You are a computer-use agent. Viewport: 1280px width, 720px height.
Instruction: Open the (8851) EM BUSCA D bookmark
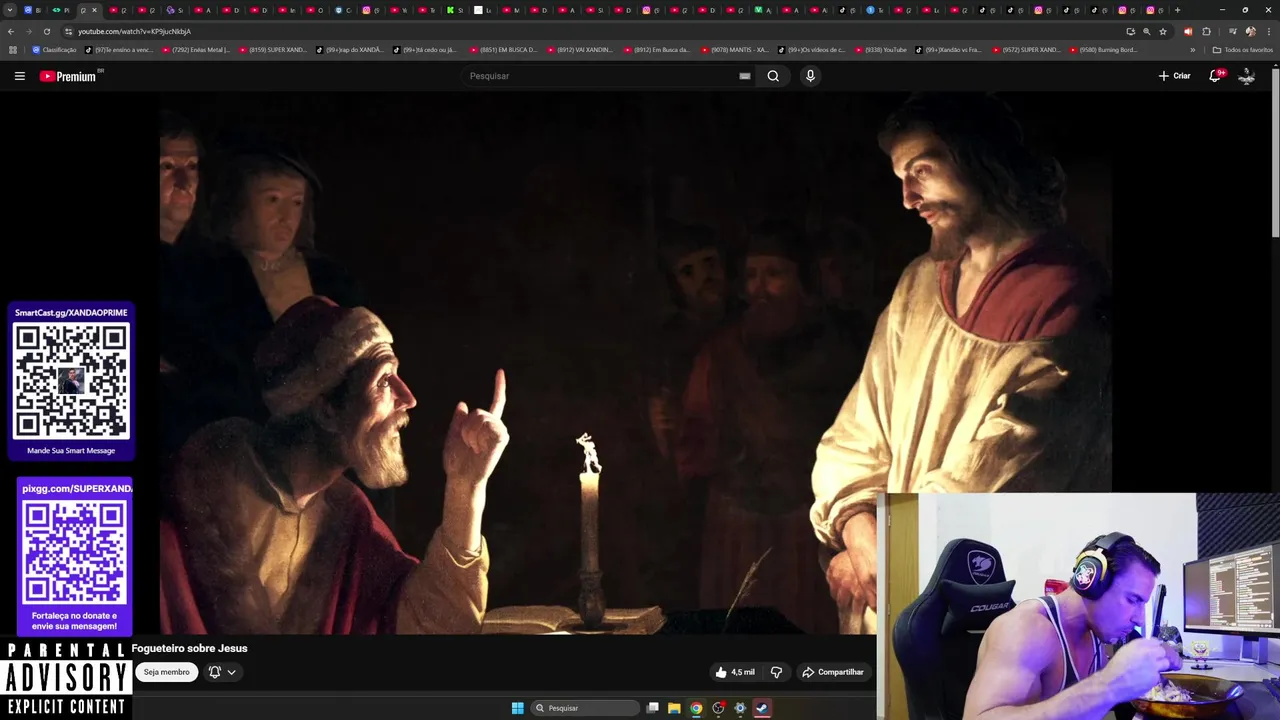(x=503, y=50)
